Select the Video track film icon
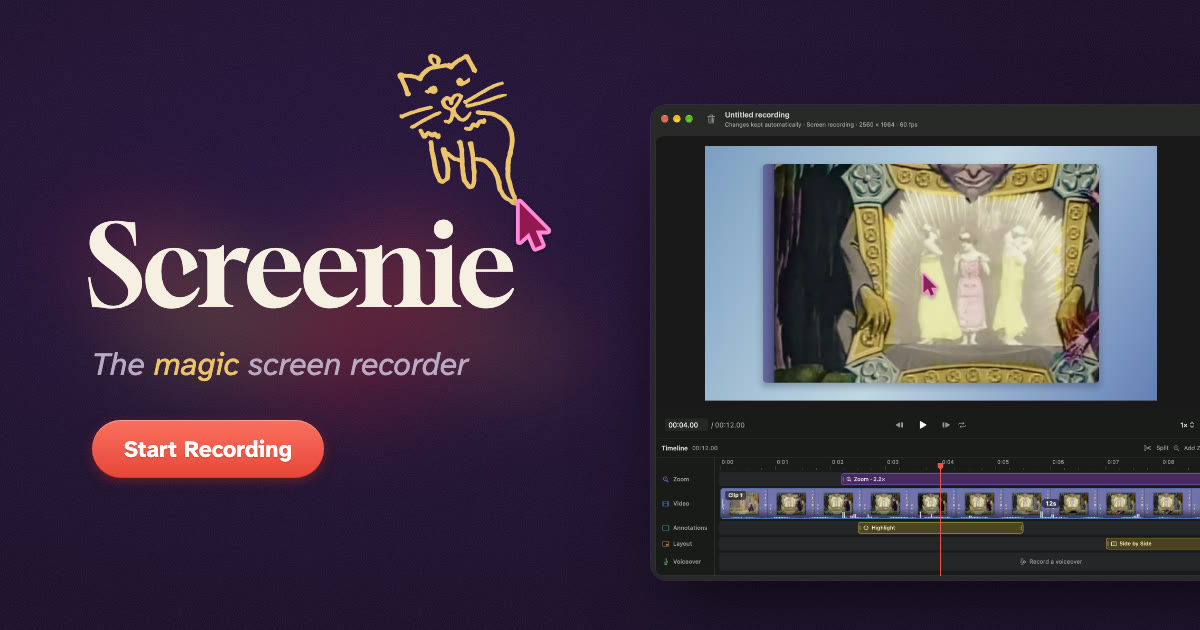Viewport: 1200px width, 630px height. tap(665, 503)
